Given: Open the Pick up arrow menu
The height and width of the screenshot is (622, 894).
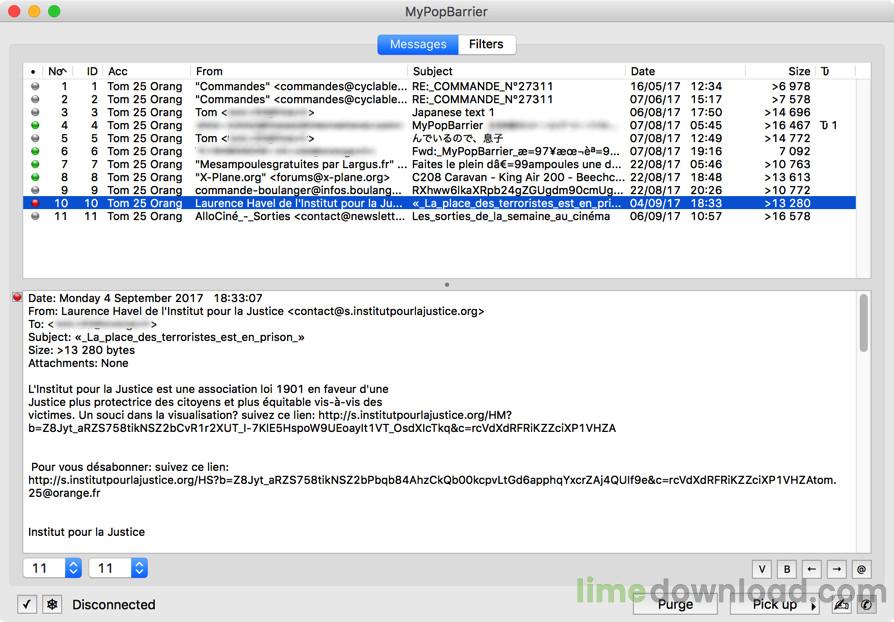Looking at the screenshot, I should click(814, 605).
